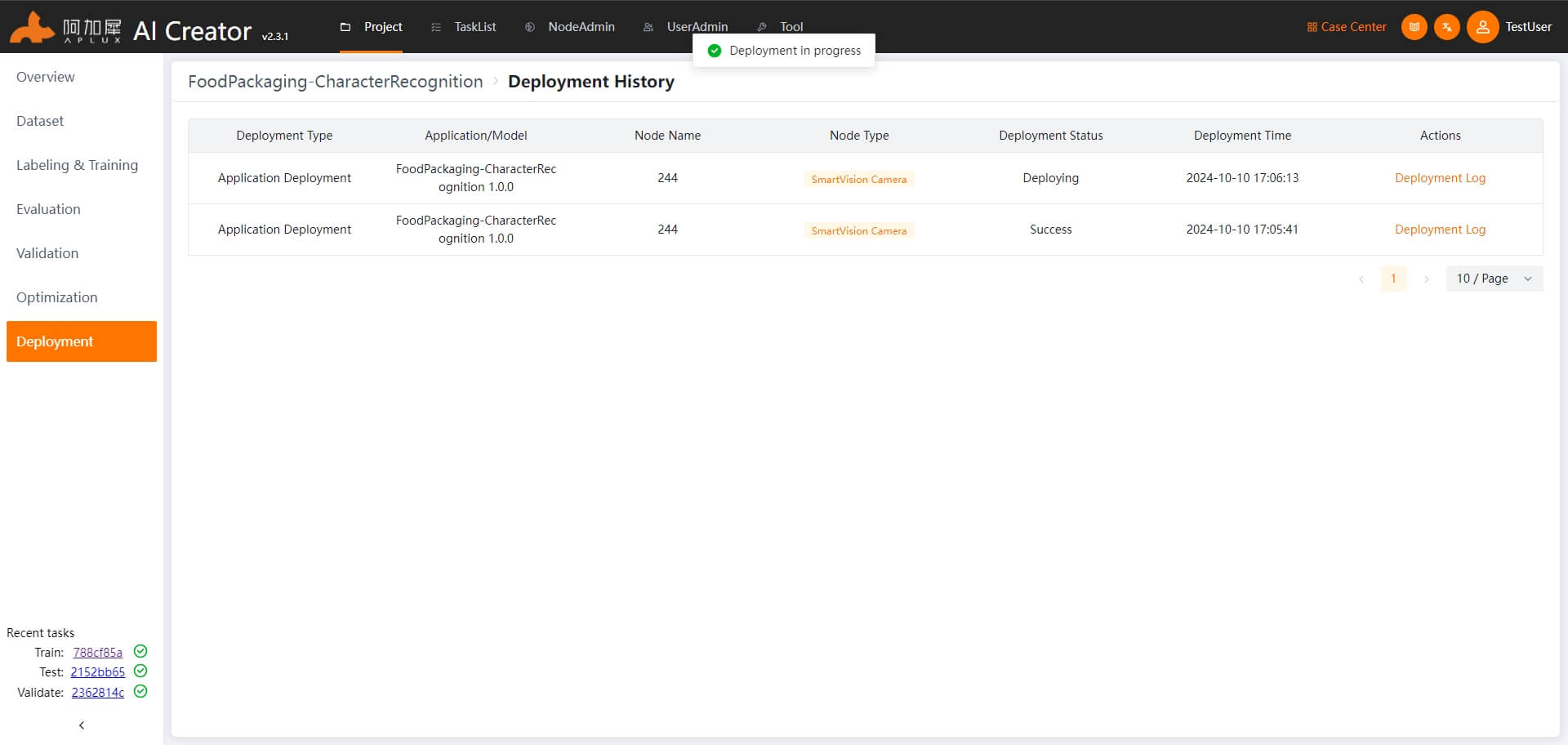
Task: Open Test task 2152bb65 link
Action: pos(97,671)
